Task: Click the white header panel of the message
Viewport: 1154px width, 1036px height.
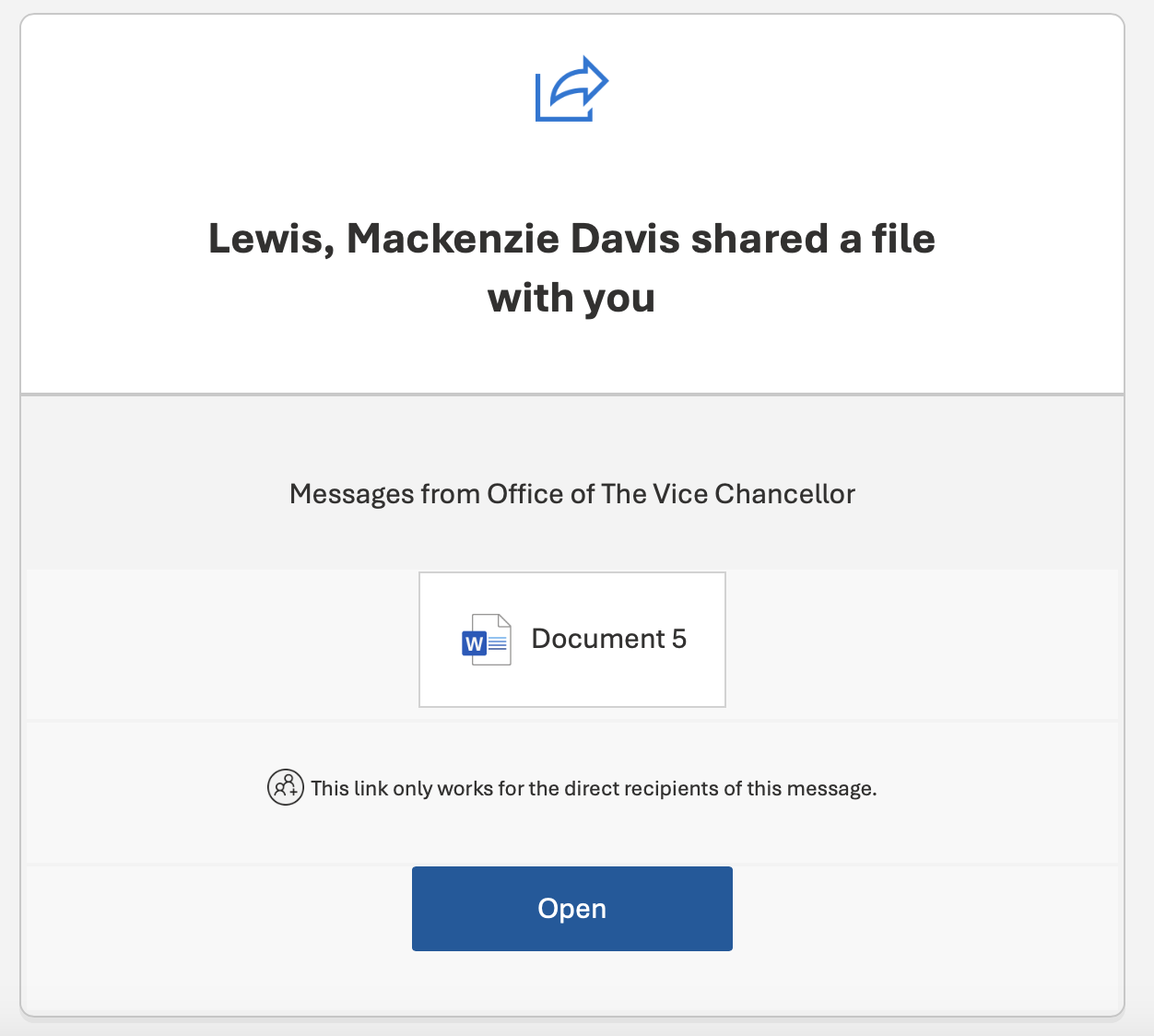Action: tap(571, 166)
